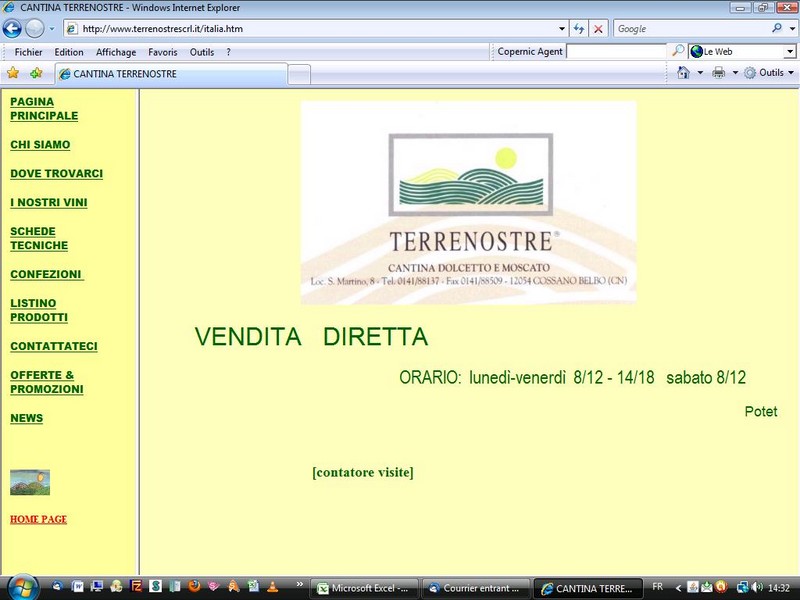The image size is (800, 600).
Task: Launch the green S icon in quick launch
Action: (x=155, y=587)
